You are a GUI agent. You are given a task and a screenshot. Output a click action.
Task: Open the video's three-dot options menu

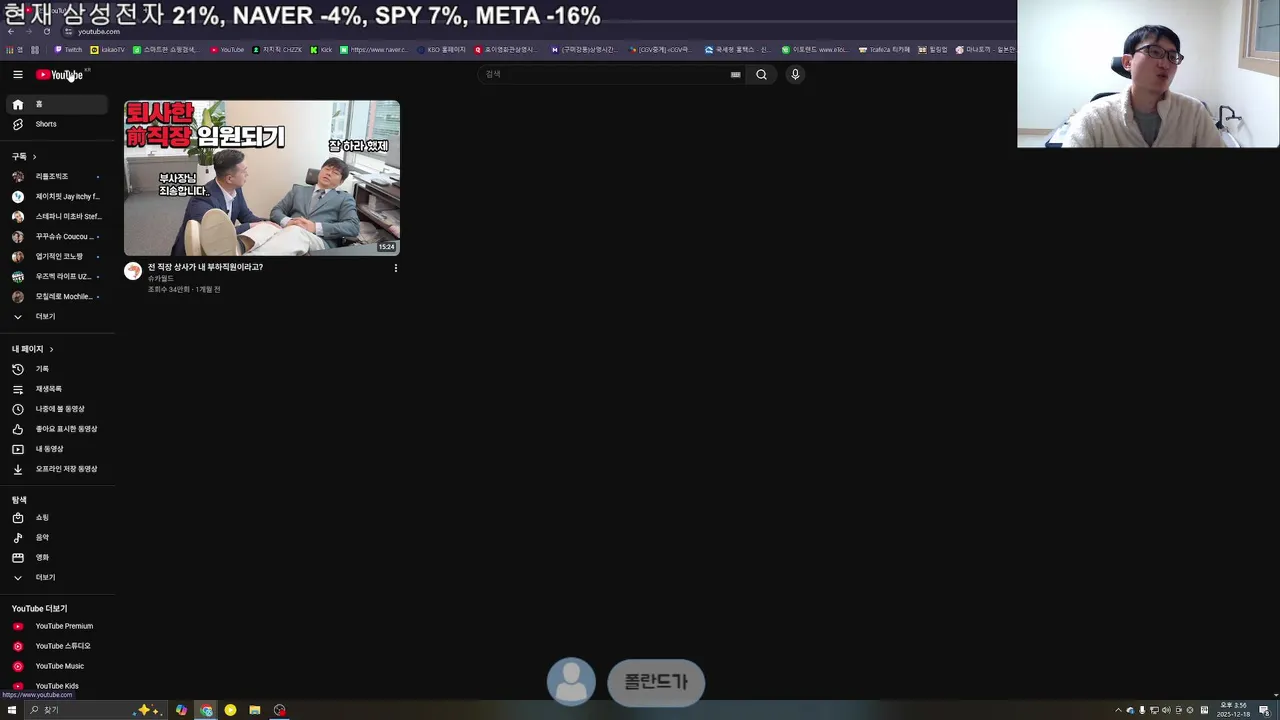pyautogui.click(x=395, y=268)
